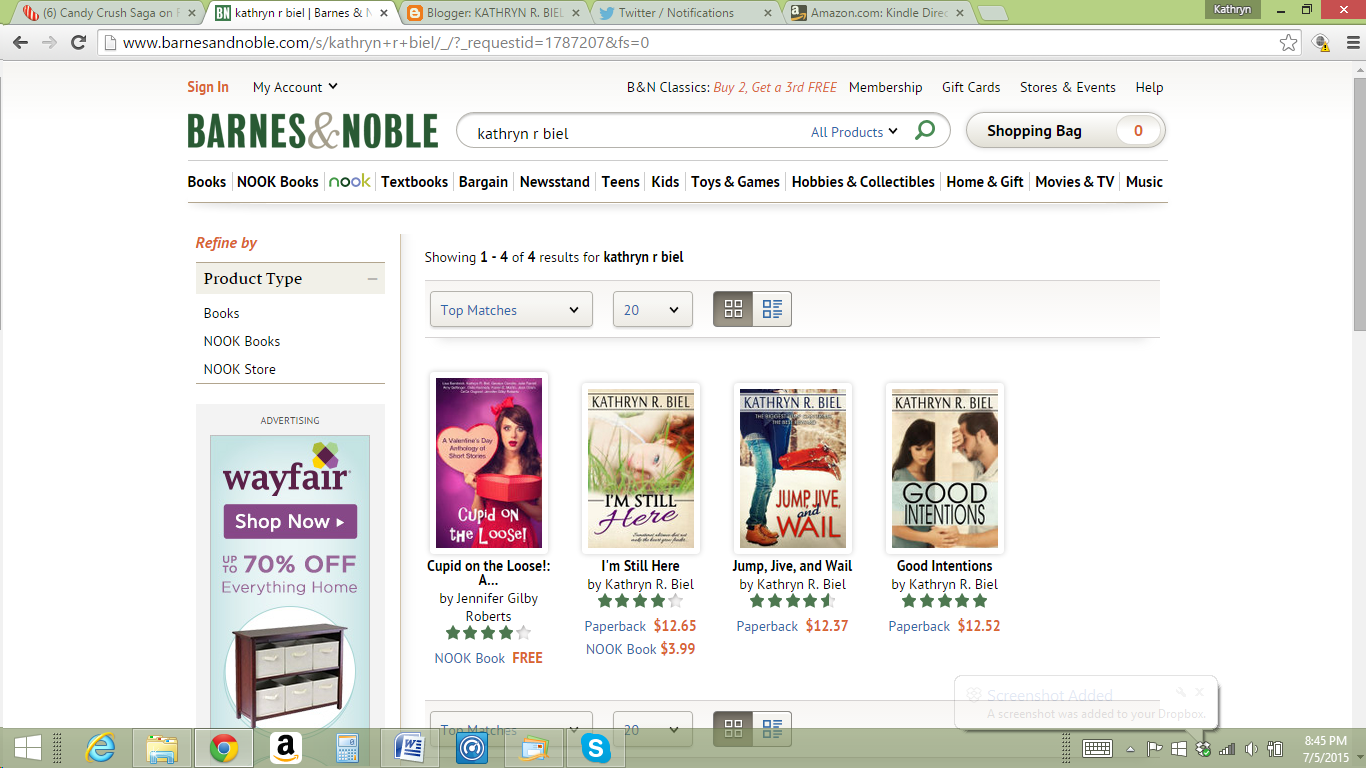This screenshot has height=768, width=1366.
Task: Show hidden system tray icons
Action: (1131, 749)
